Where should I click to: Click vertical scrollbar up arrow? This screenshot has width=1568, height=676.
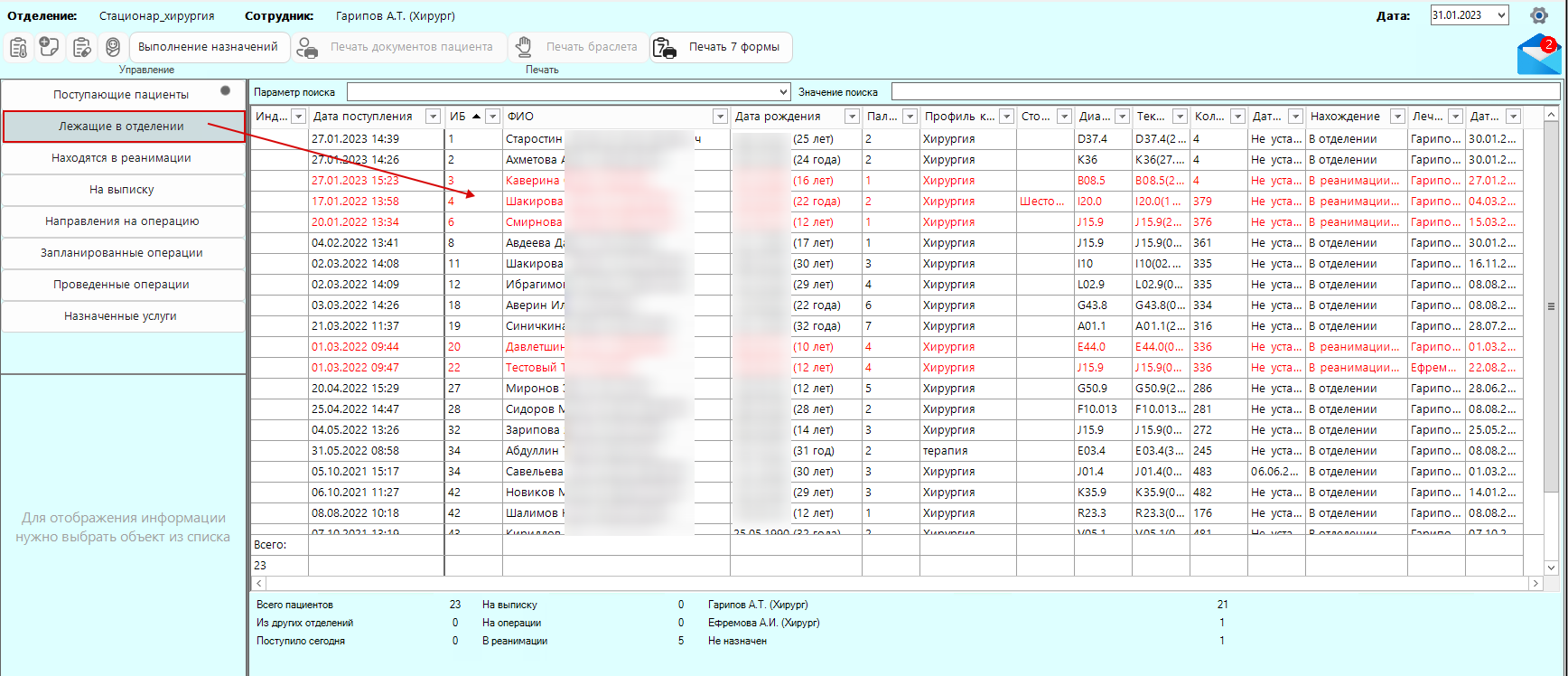click(x=1552, y=114)
